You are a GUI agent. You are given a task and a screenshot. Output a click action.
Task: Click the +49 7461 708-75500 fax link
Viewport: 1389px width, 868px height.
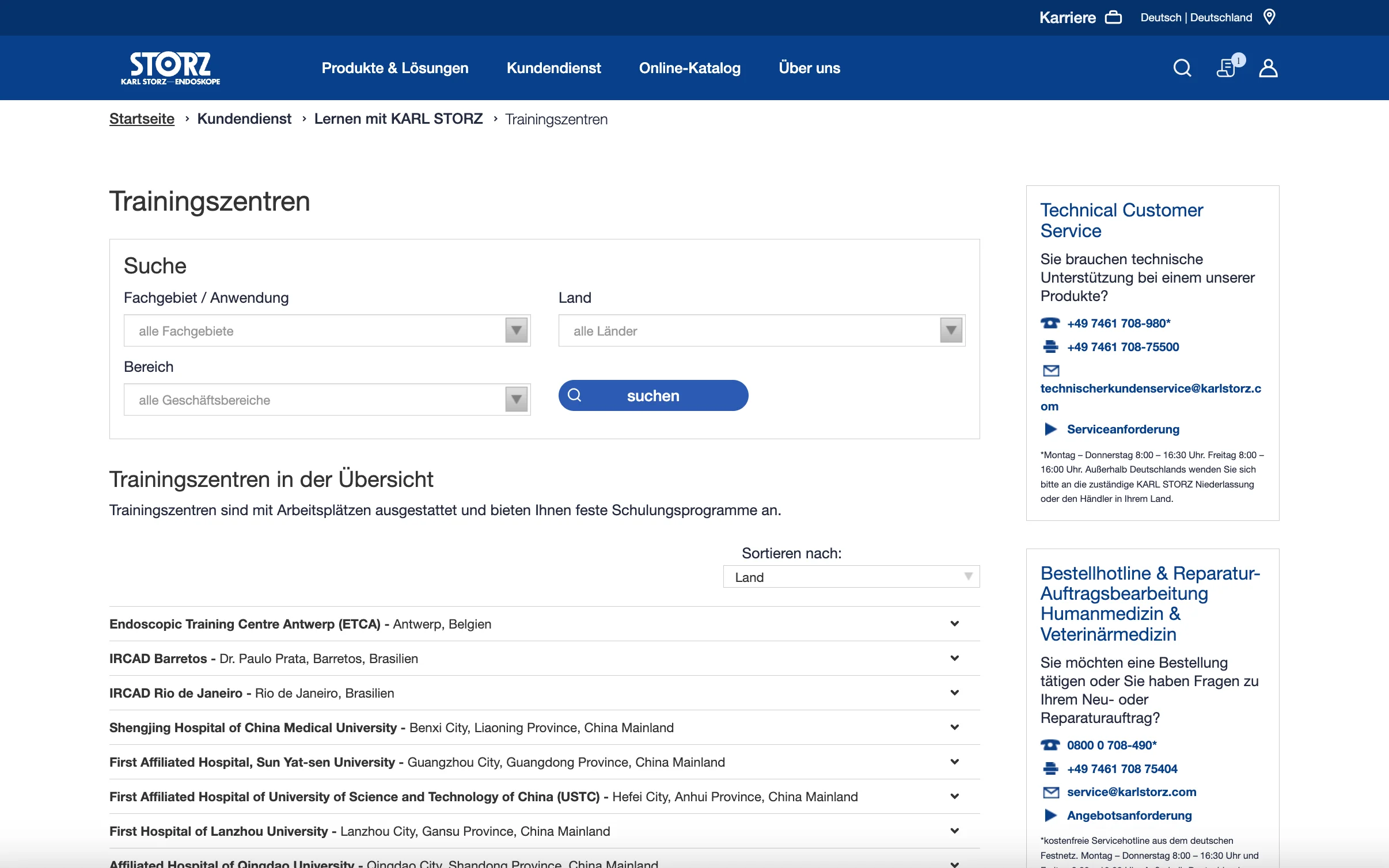coord(1123,347)
